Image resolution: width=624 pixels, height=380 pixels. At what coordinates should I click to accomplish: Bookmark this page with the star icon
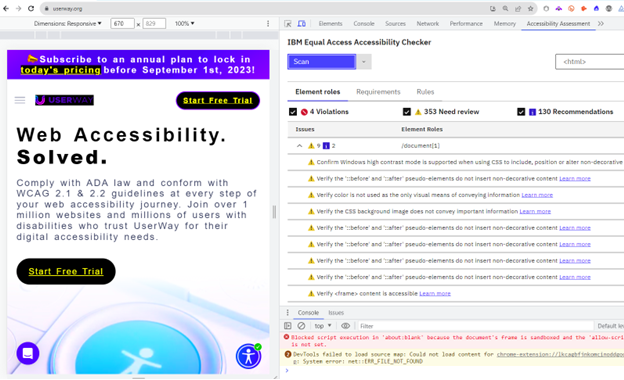[530, 8]
